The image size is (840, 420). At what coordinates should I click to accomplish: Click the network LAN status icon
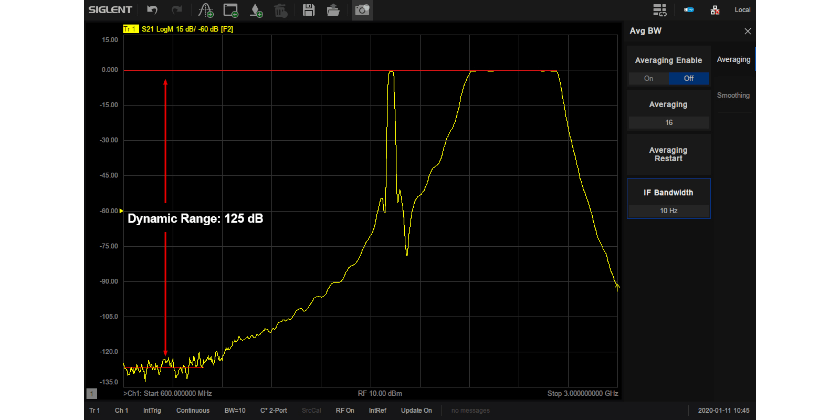(x=714, y=10)
